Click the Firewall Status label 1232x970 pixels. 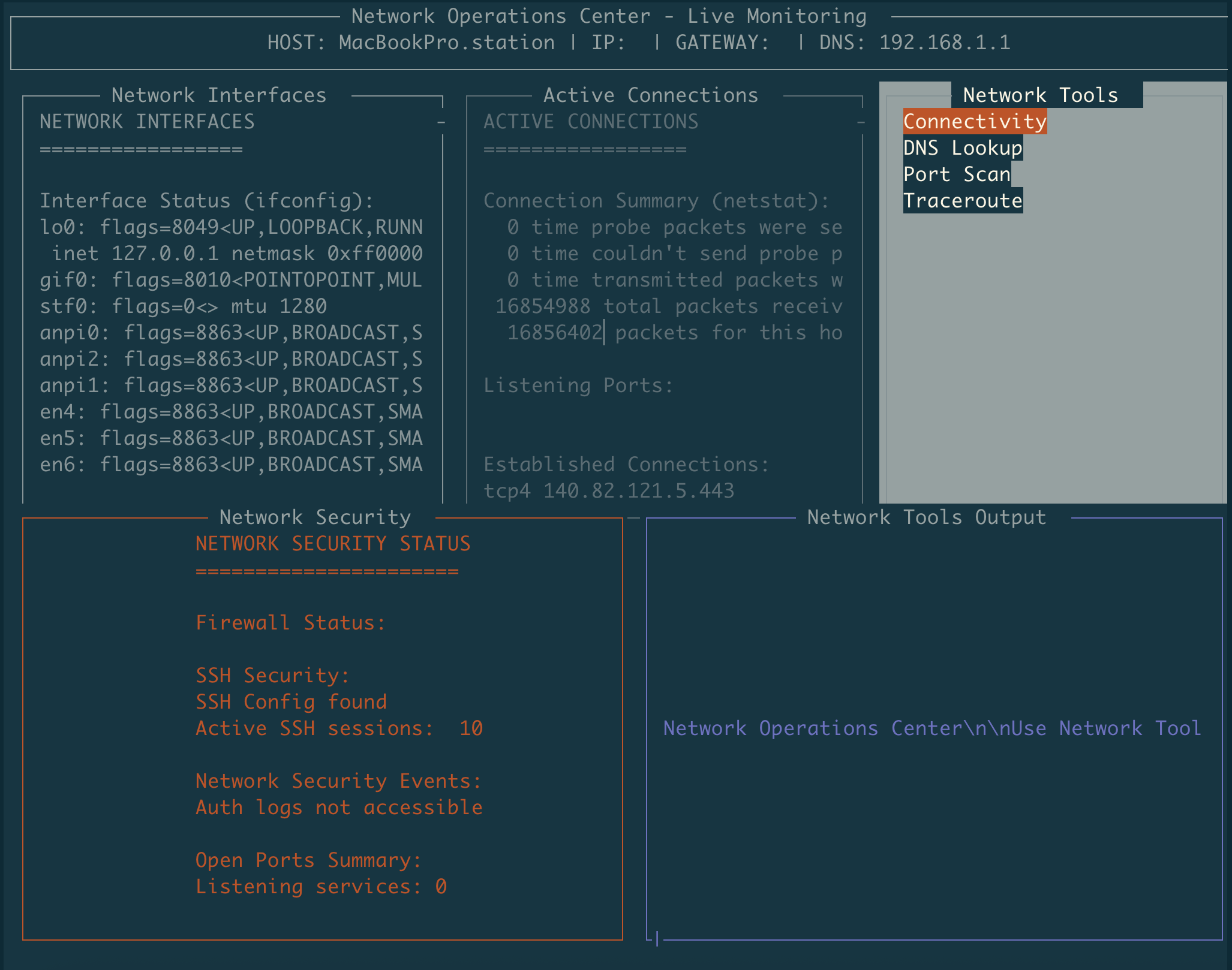pyautogui.click(x=290, y=622)
